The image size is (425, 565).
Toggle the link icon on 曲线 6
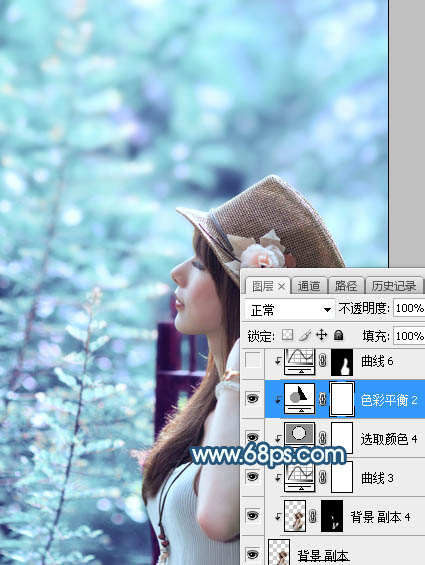323,361
